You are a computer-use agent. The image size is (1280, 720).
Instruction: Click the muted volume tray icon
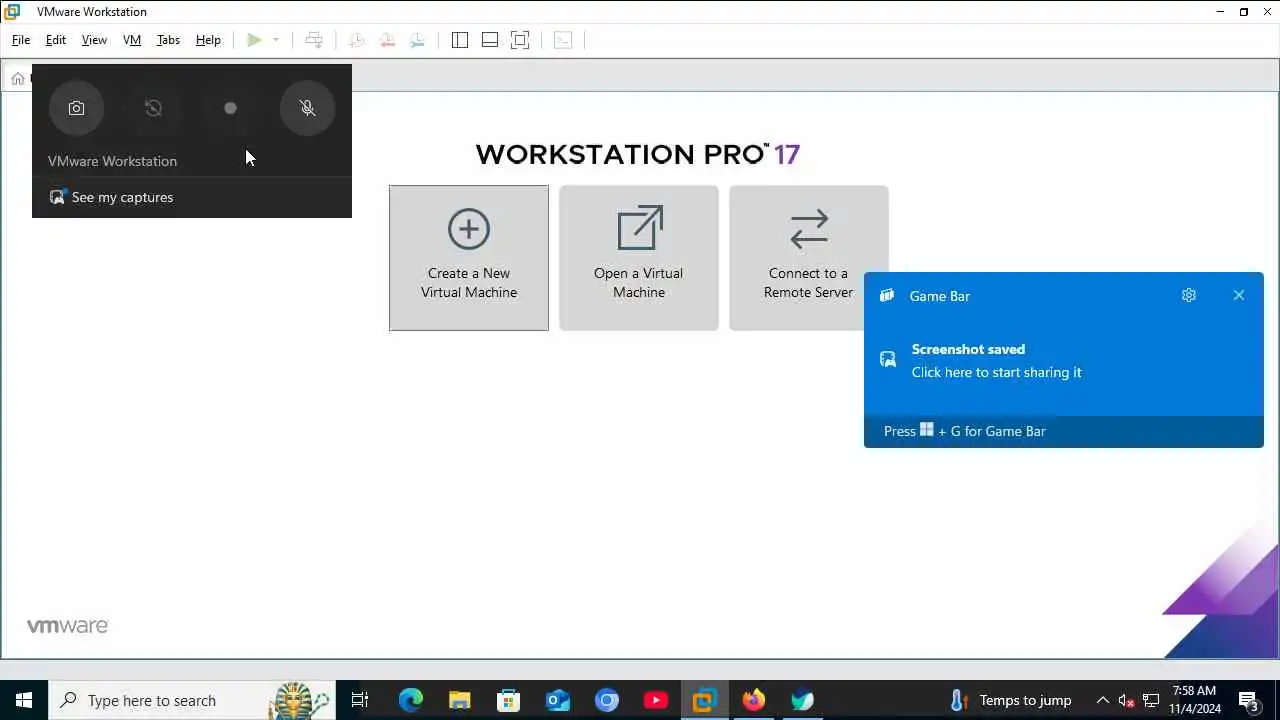(1126, 700)
